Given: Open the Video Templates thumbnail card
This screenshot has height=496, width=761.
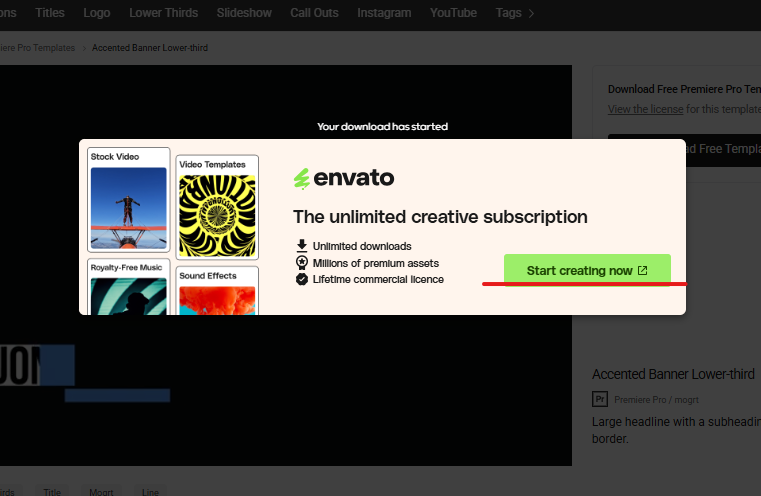Looking at the screenshot, I should coord(217,206).
